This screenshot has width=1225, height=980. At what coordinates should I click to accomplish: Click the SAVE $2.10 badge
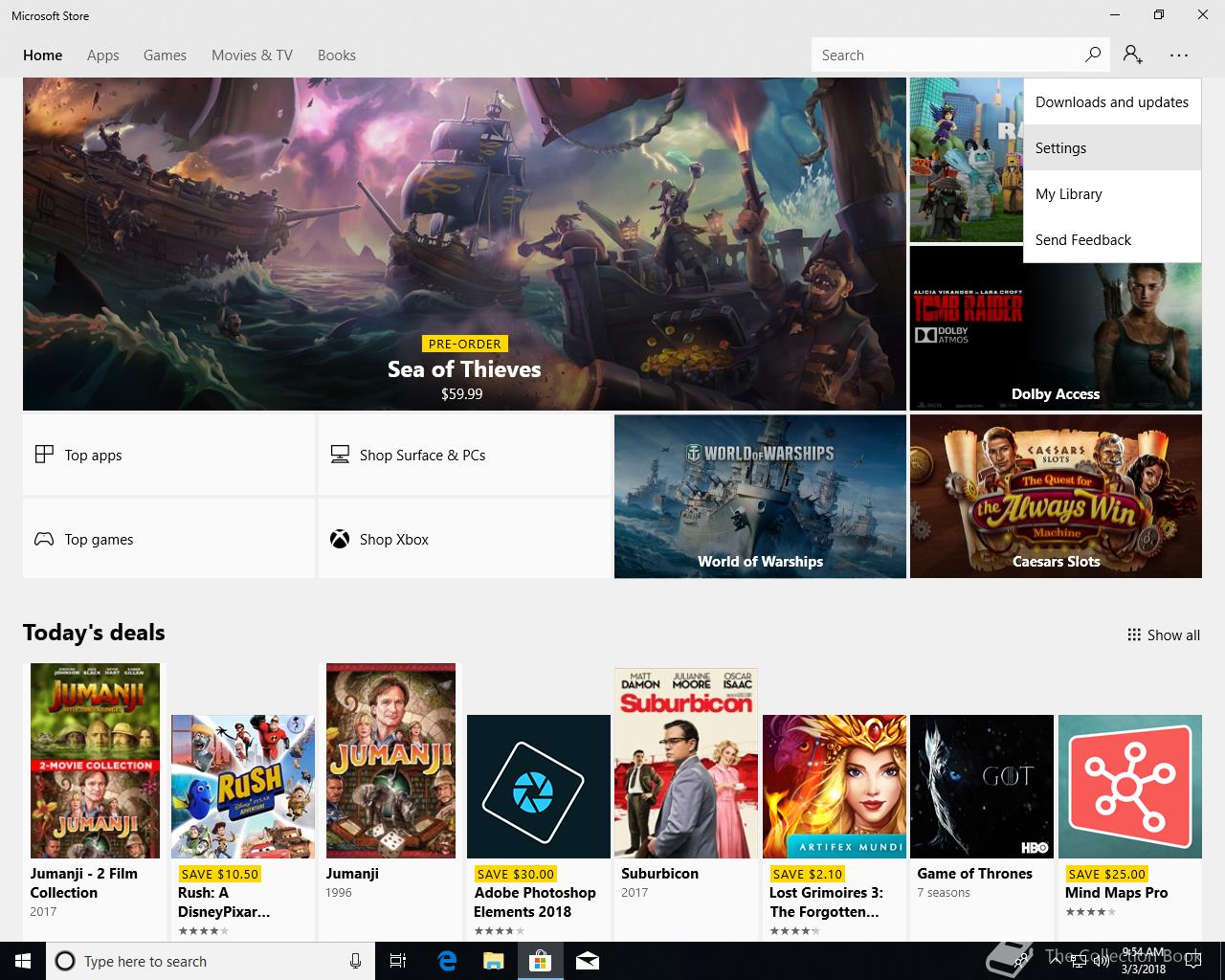(807, 874)
